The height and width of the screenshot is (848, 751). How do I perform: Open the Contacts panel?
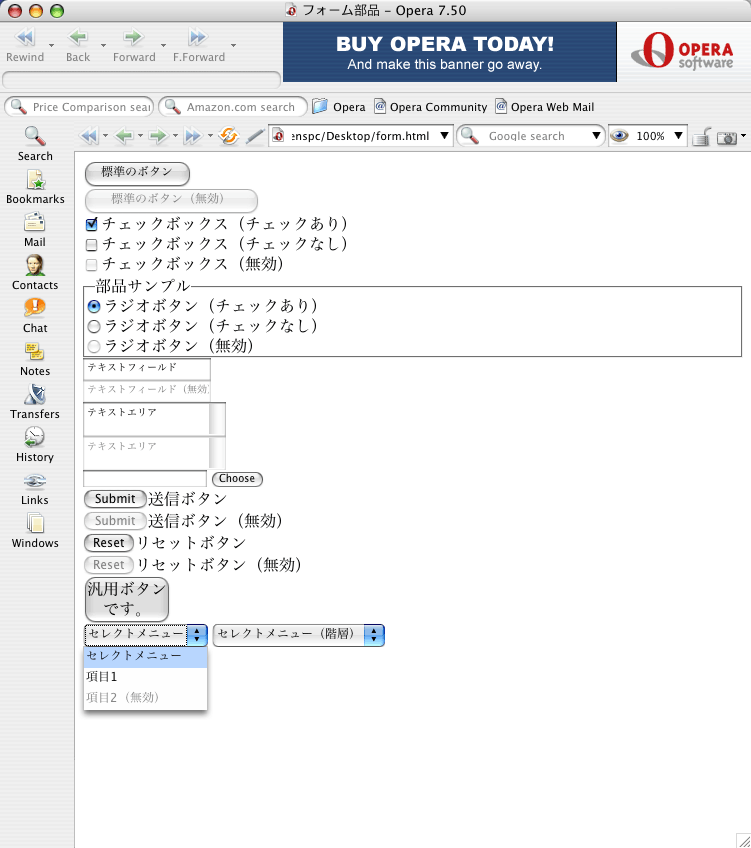point(35,273)
